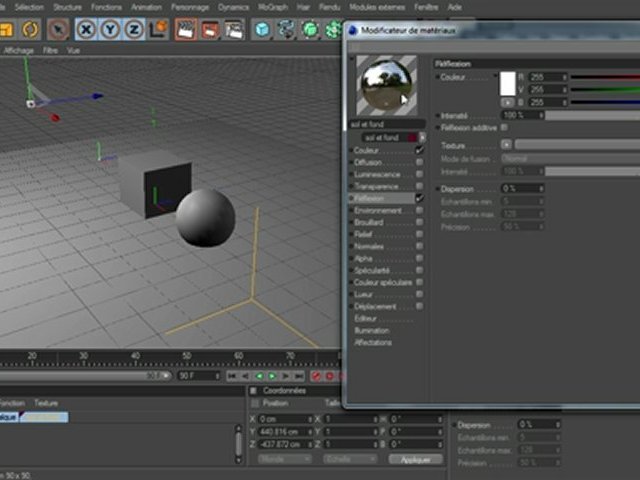
Task: Click the white reflection color swatch
Action: pos(506,83)
